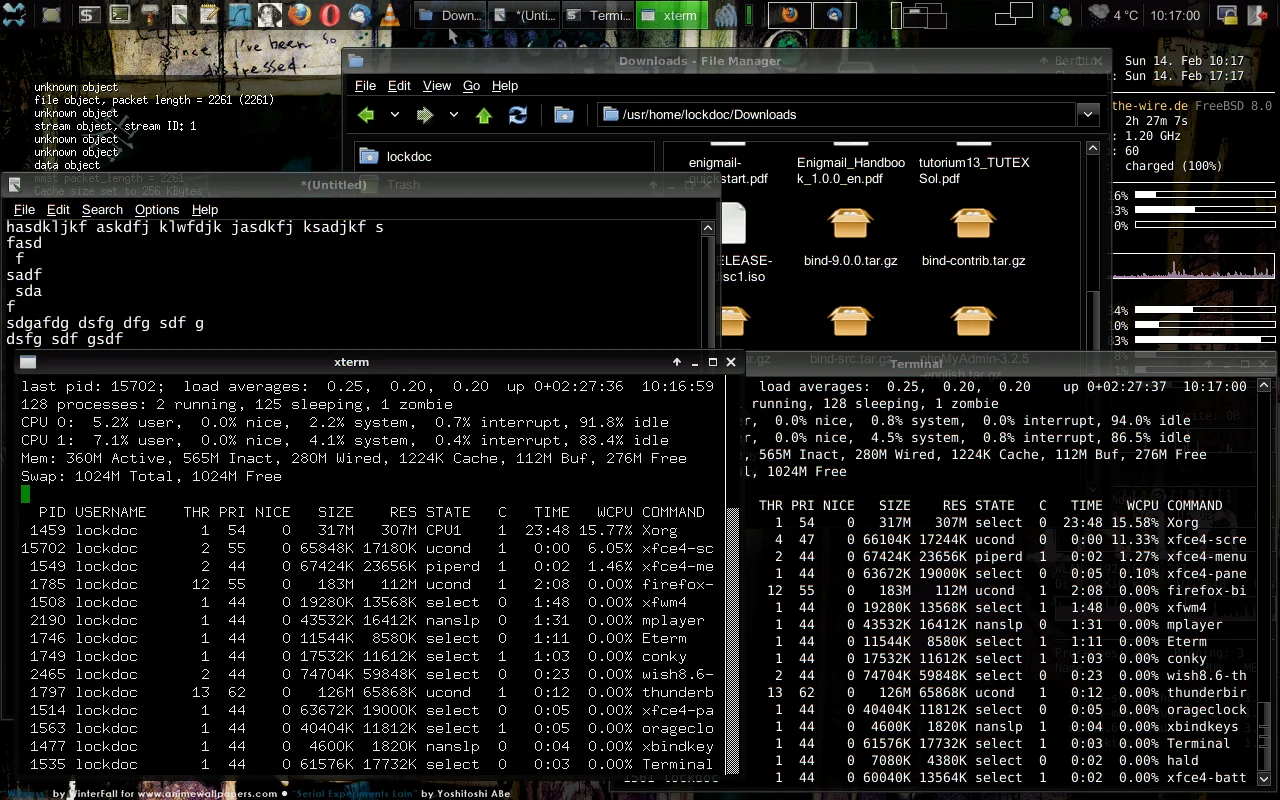Launch Wireshark from the panel
1280x800 pixels.
pos(239,15)
